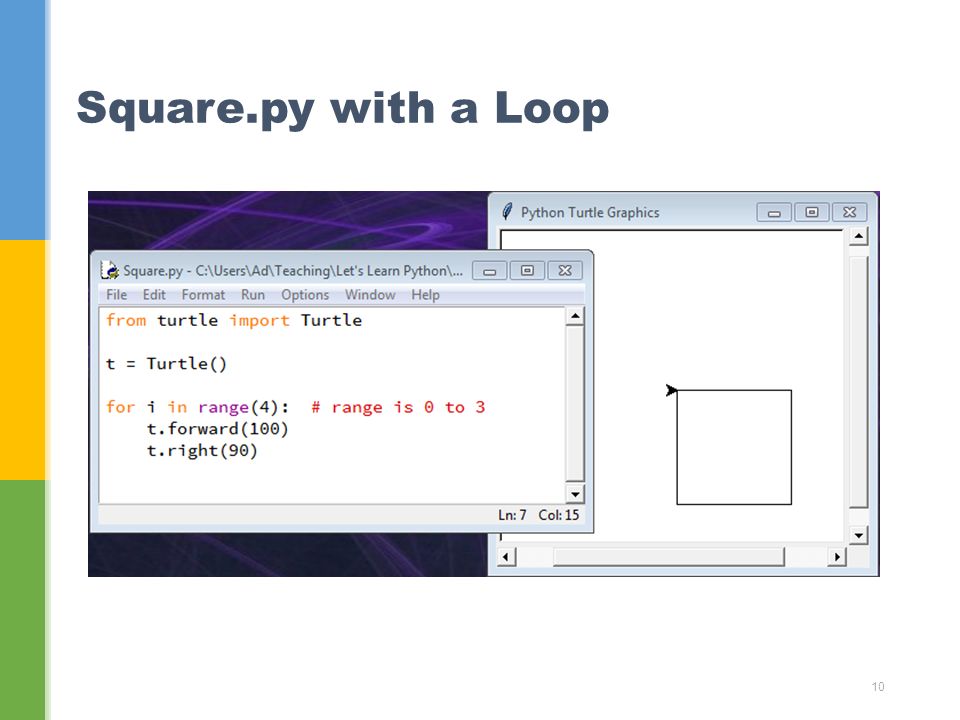Open the Run menu
960x720 pixels.
tap(253, 295)
